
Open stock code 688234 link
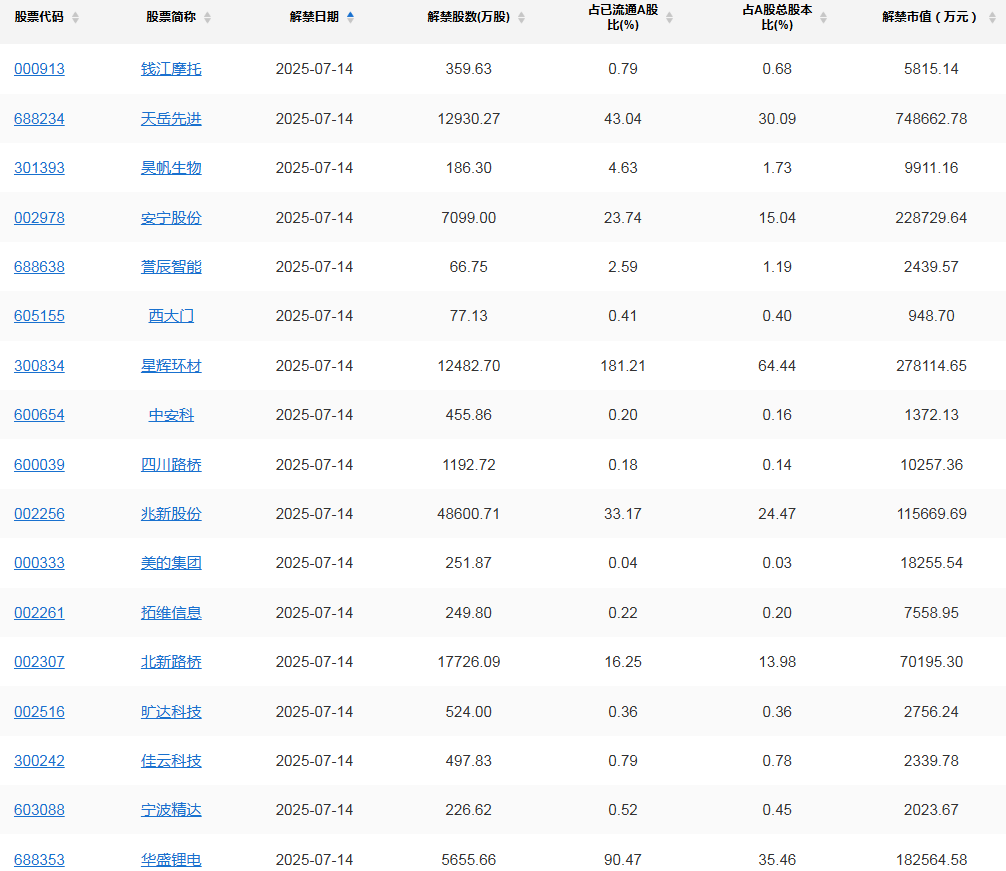pos(39,119)
